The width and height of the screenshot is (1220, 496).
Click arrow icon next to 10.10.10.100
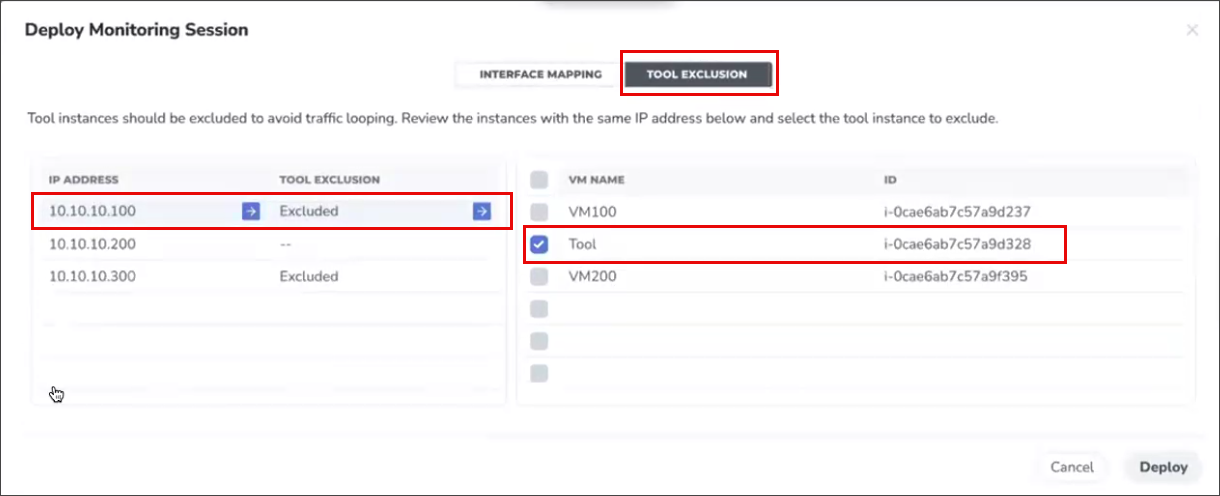coord(250,211)
